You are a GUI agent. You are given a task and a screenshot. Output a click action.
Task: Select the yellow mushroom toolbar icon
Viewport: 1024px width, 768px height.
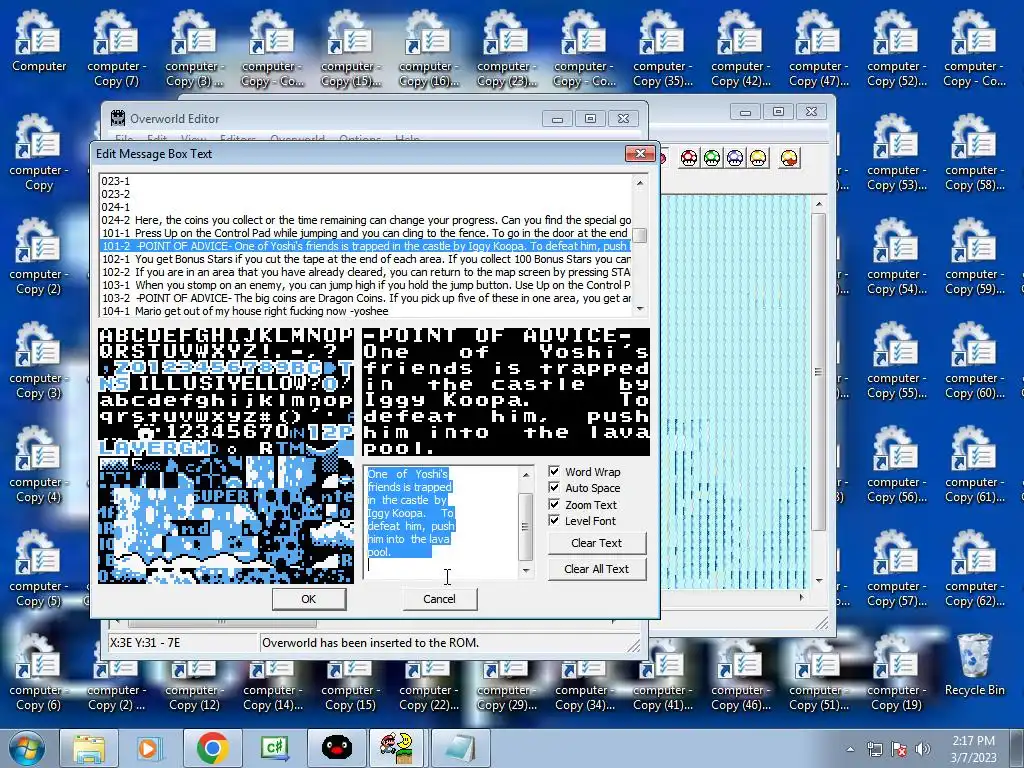pyautogui.click(x=758, y=158)
